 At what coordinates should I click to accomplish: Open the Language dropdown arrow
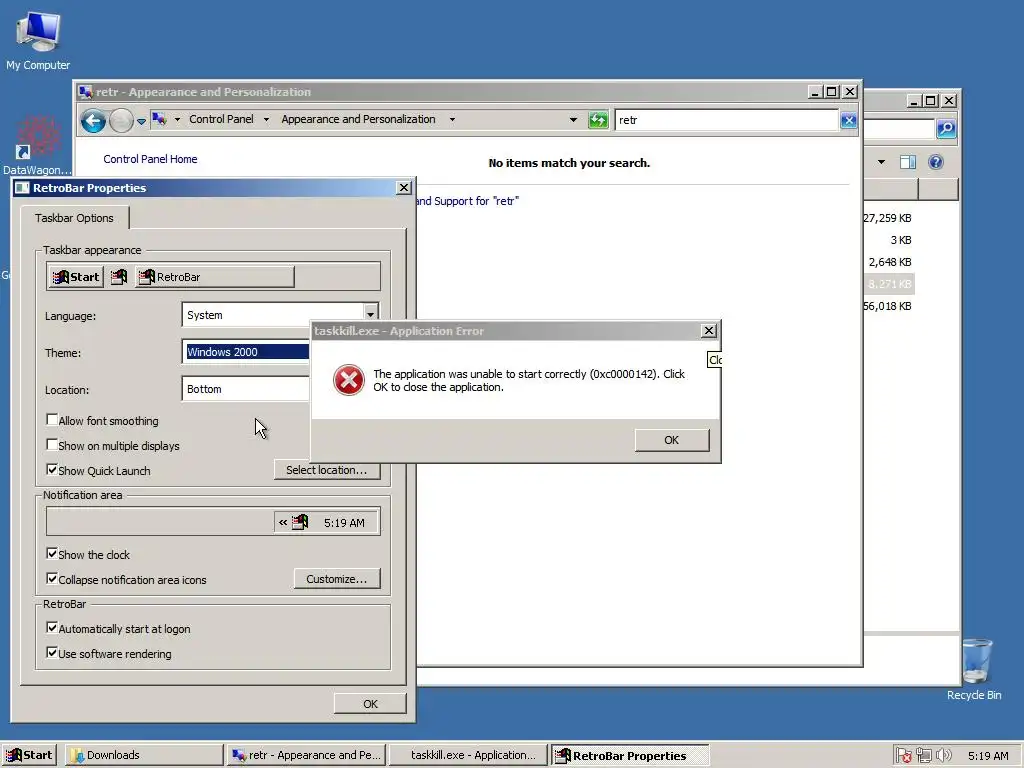370,315
